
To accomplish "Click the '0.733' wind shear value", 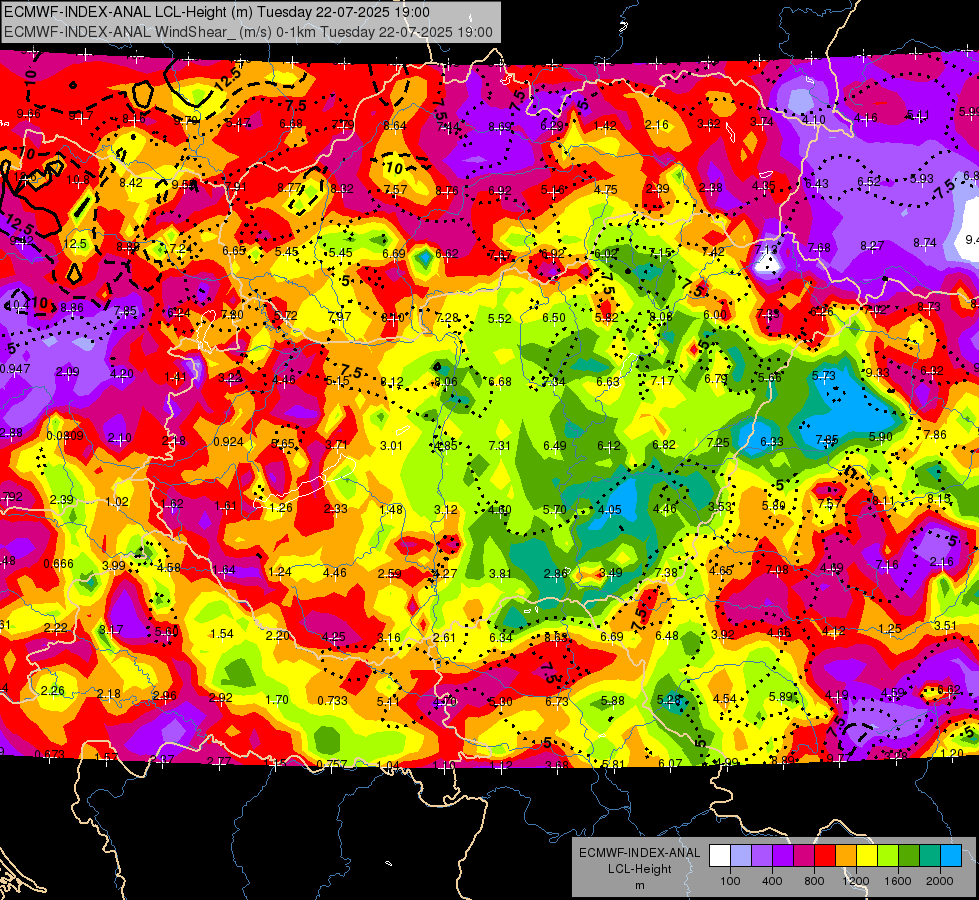I will [332, 700].
